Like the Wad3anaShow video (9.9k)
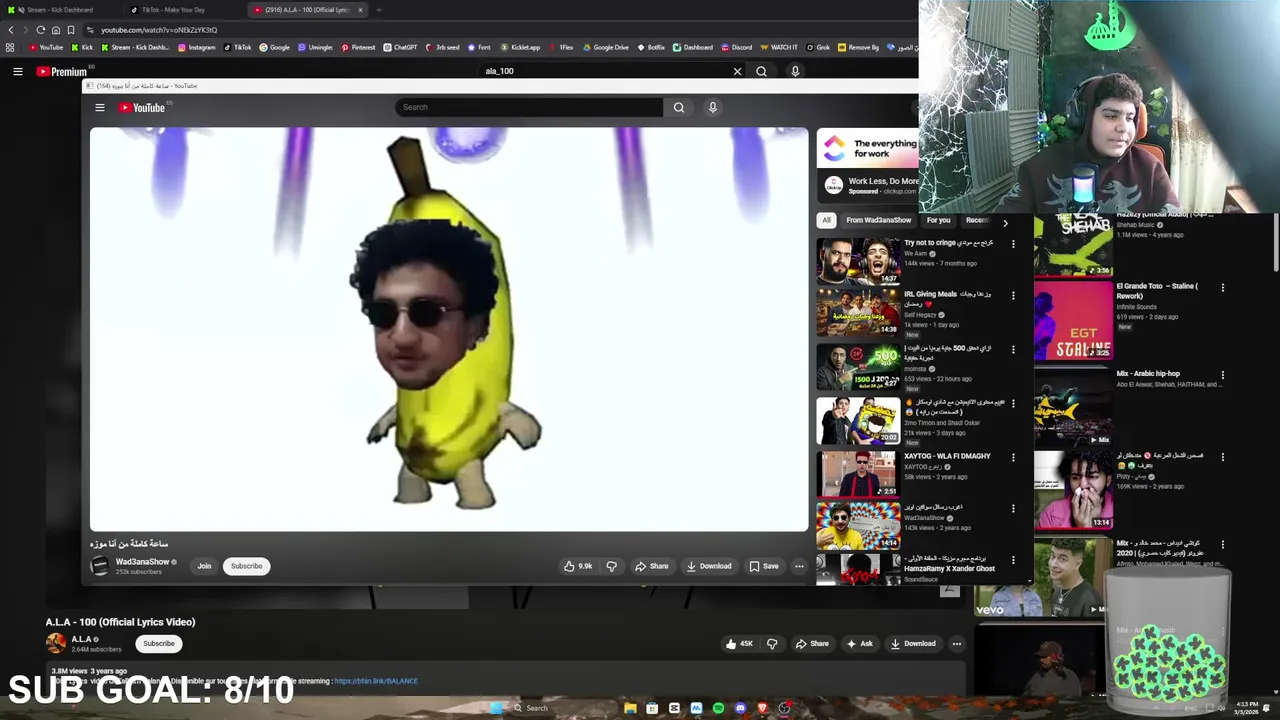Image resolution: width=1280 pixels, height=720 pixels. pos(578,566)
